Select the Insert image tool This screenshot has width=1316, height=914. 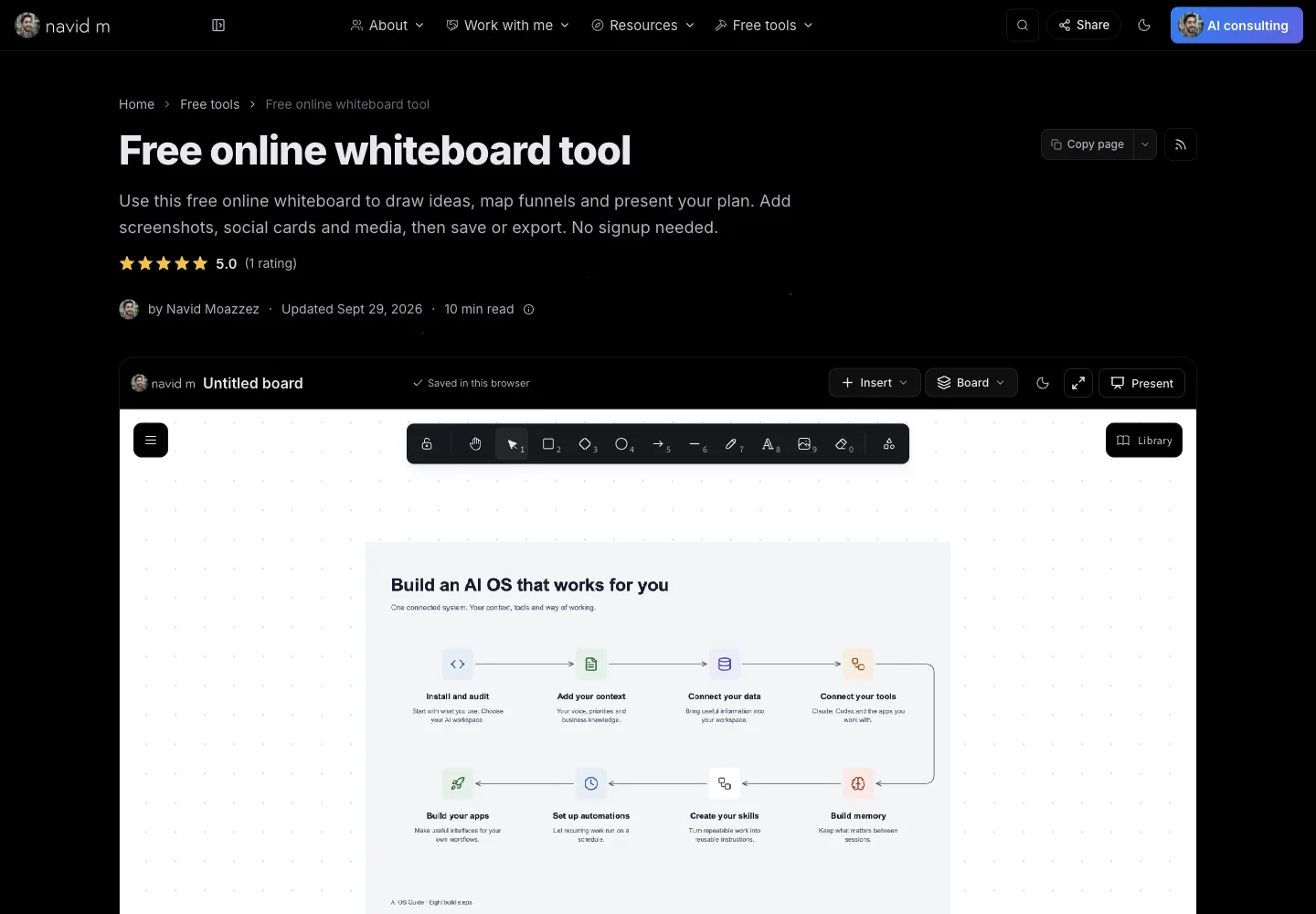click(804, 444)
